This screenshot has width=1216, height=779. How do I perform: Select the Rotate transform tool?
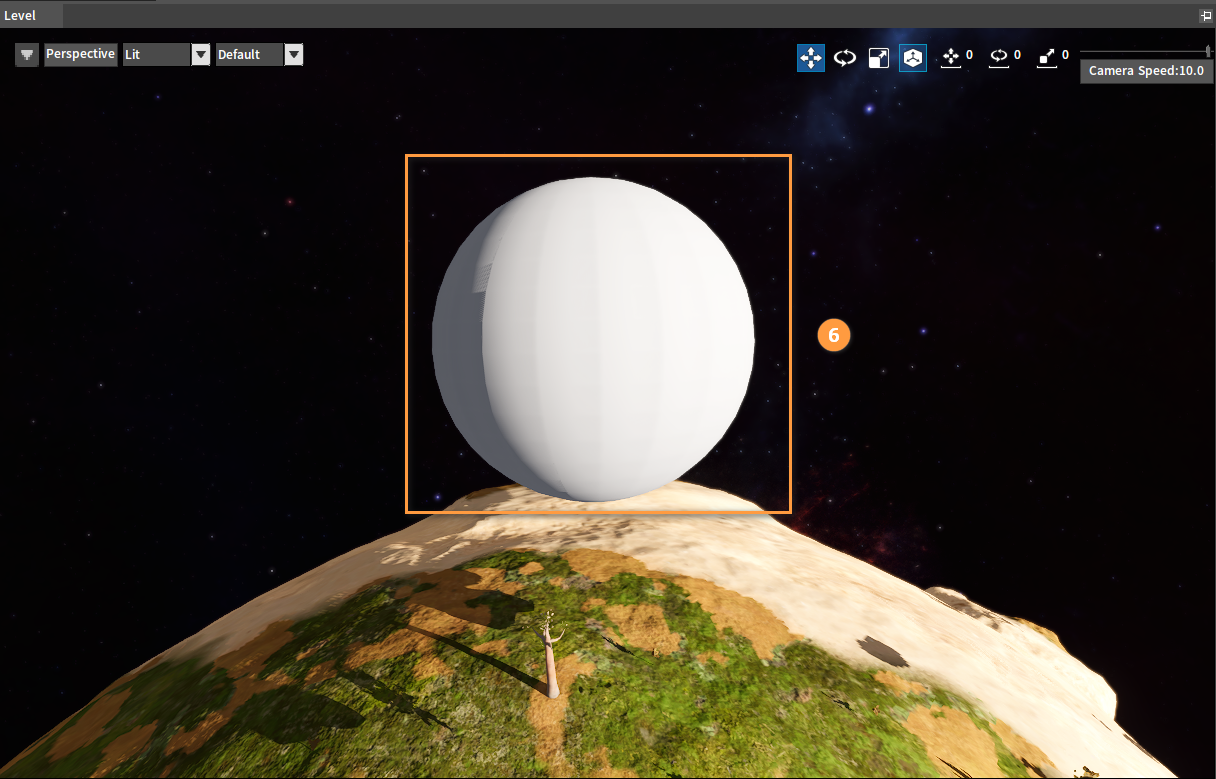(x=845, y=58)
